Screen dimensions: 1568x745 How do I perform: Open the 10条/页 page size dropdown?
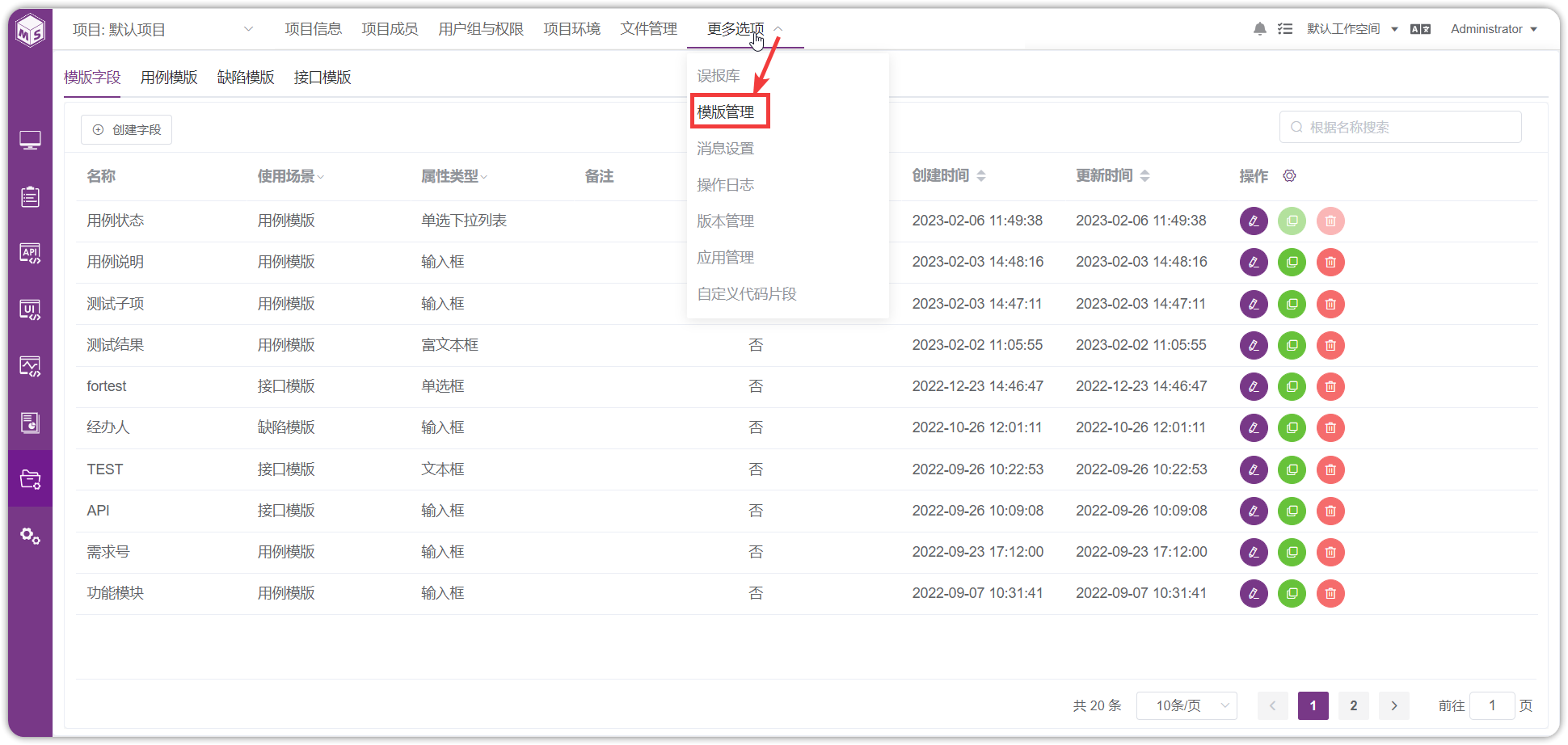tap(1187, 705)
